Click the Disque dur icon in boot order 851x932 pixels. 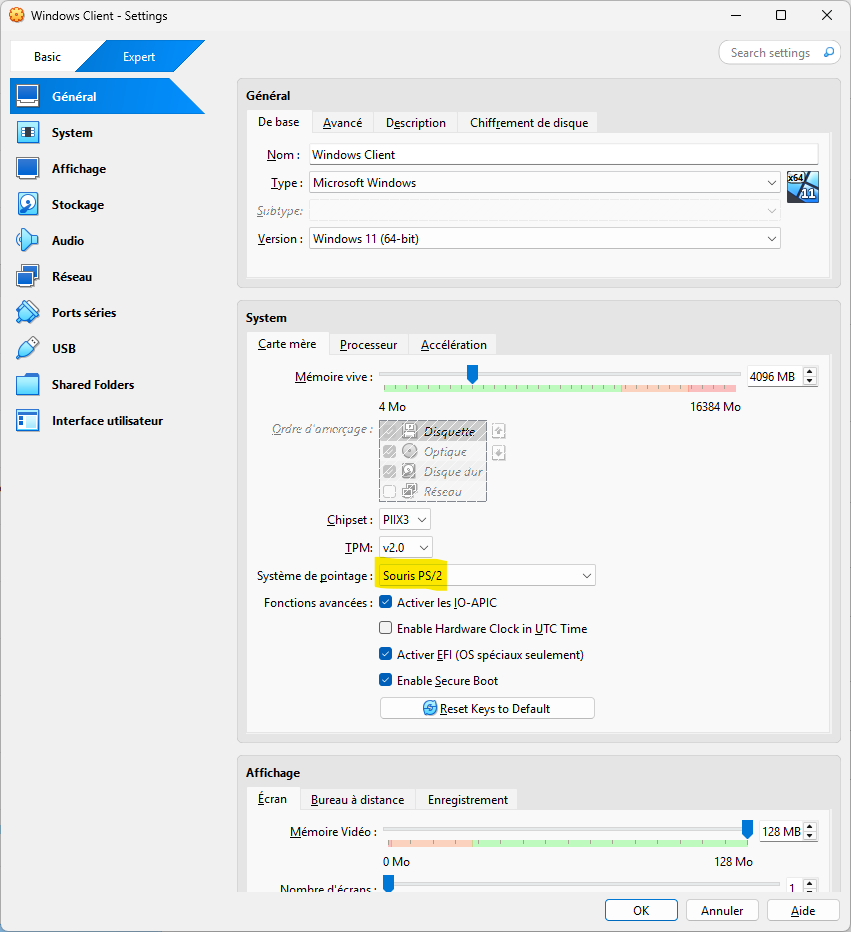coord(409,471)
